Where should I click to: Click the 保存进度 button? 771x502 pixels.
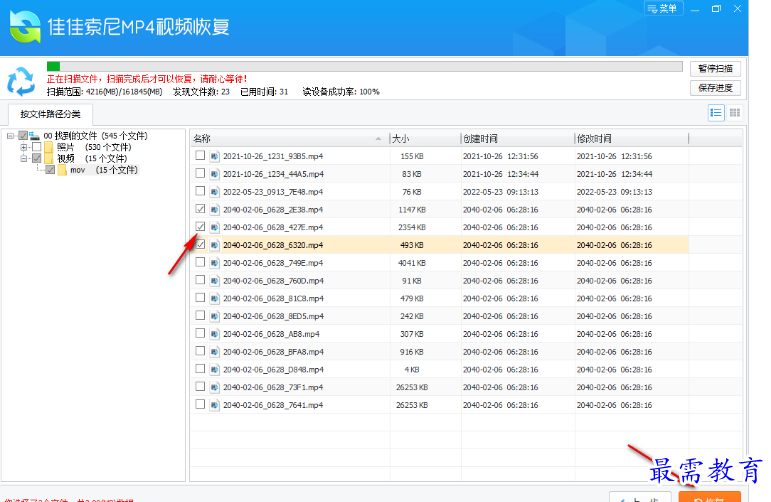(715, 88)
